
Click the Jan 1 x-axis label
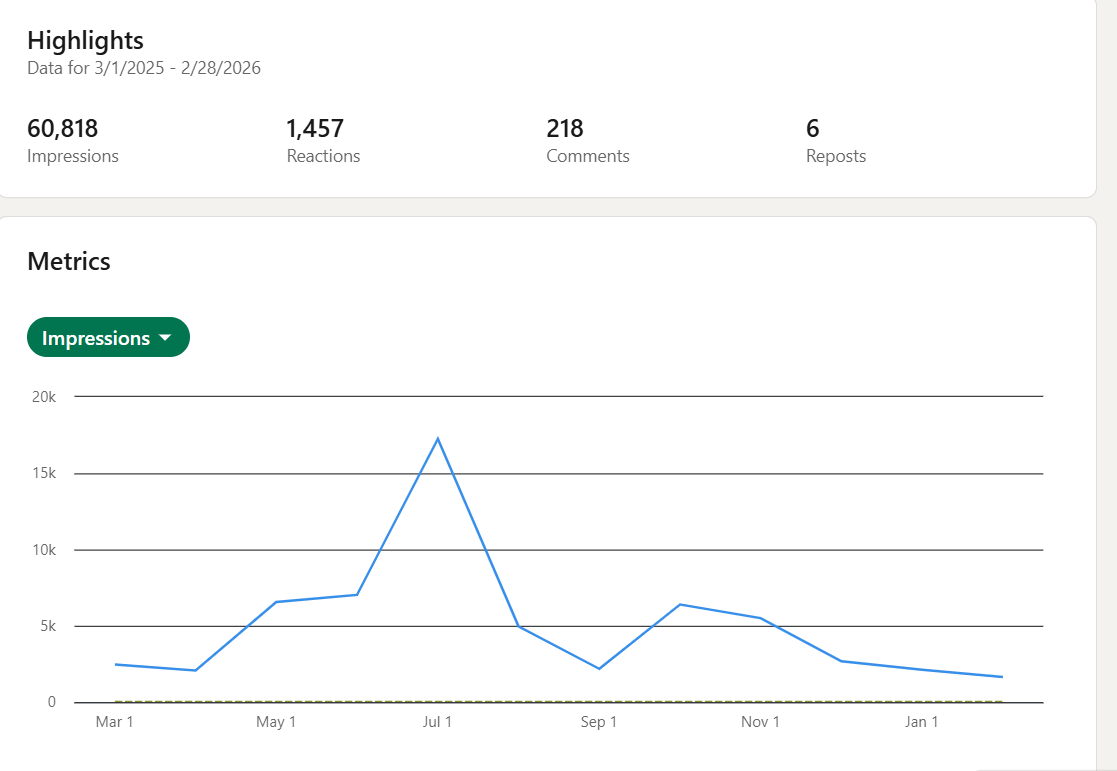click(921, 722)
